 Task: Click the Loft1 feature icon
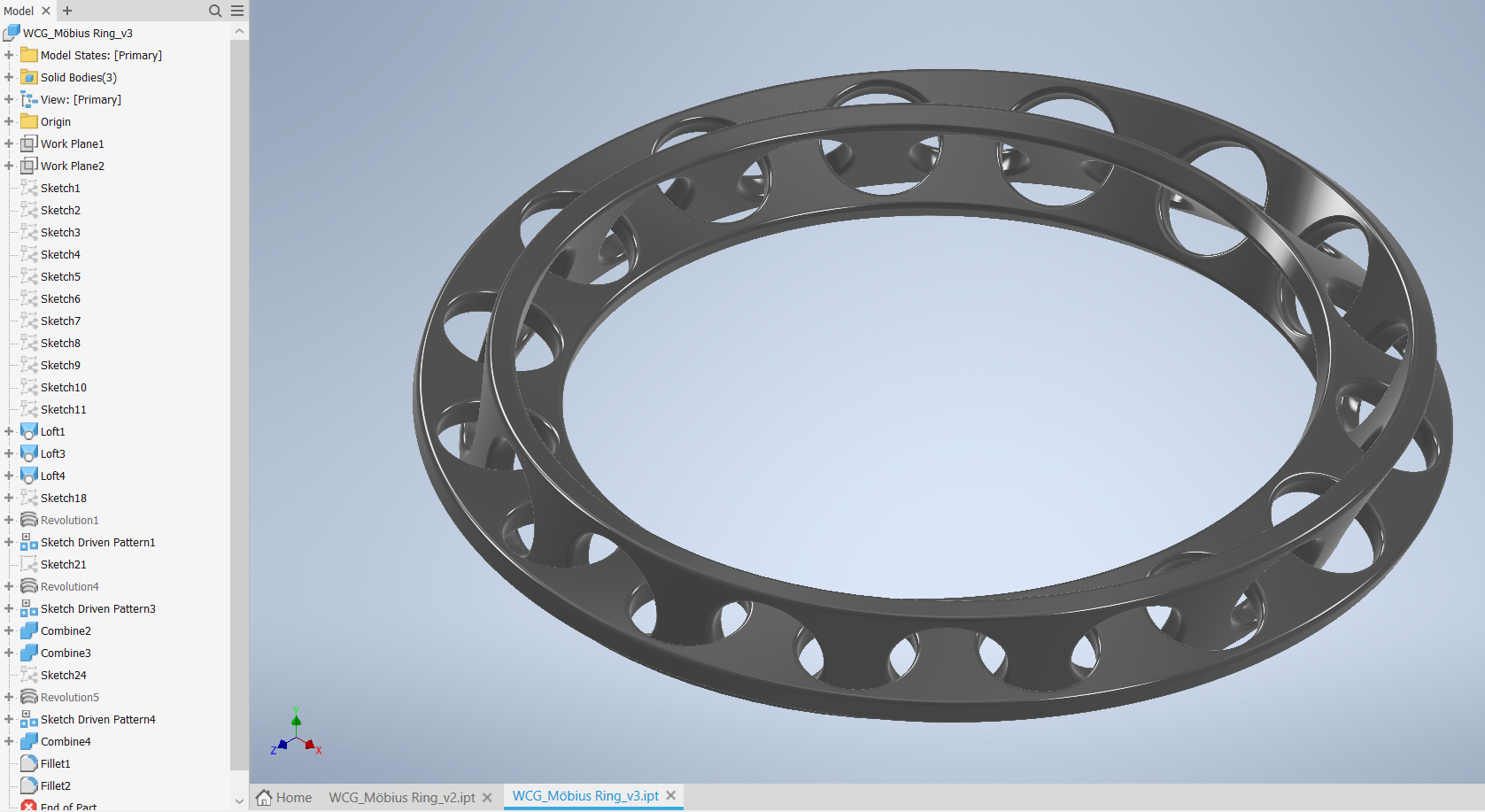coord(29,431)
